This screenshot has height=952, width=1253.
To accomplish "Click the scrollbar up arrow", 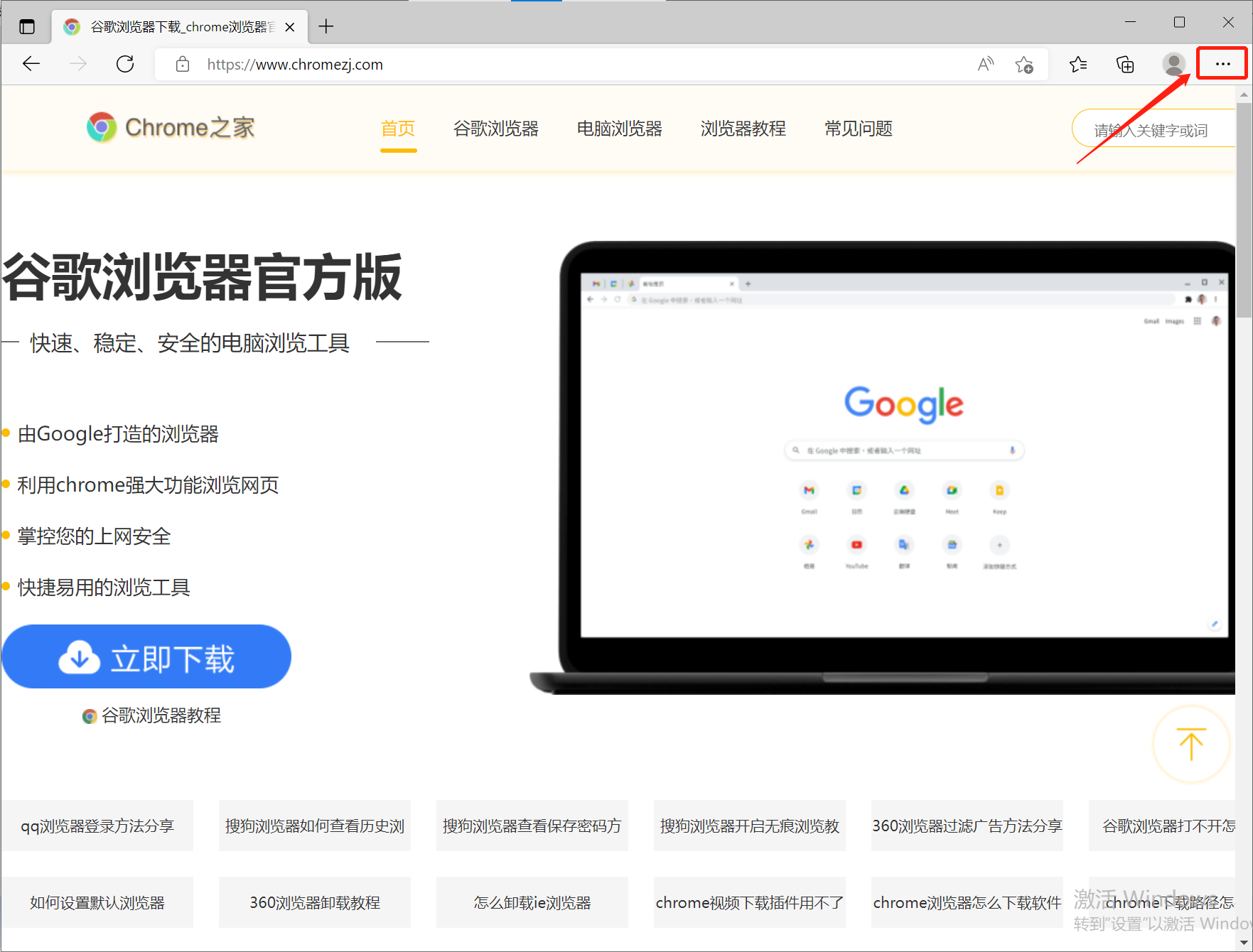I will [x=1244, y=94].
